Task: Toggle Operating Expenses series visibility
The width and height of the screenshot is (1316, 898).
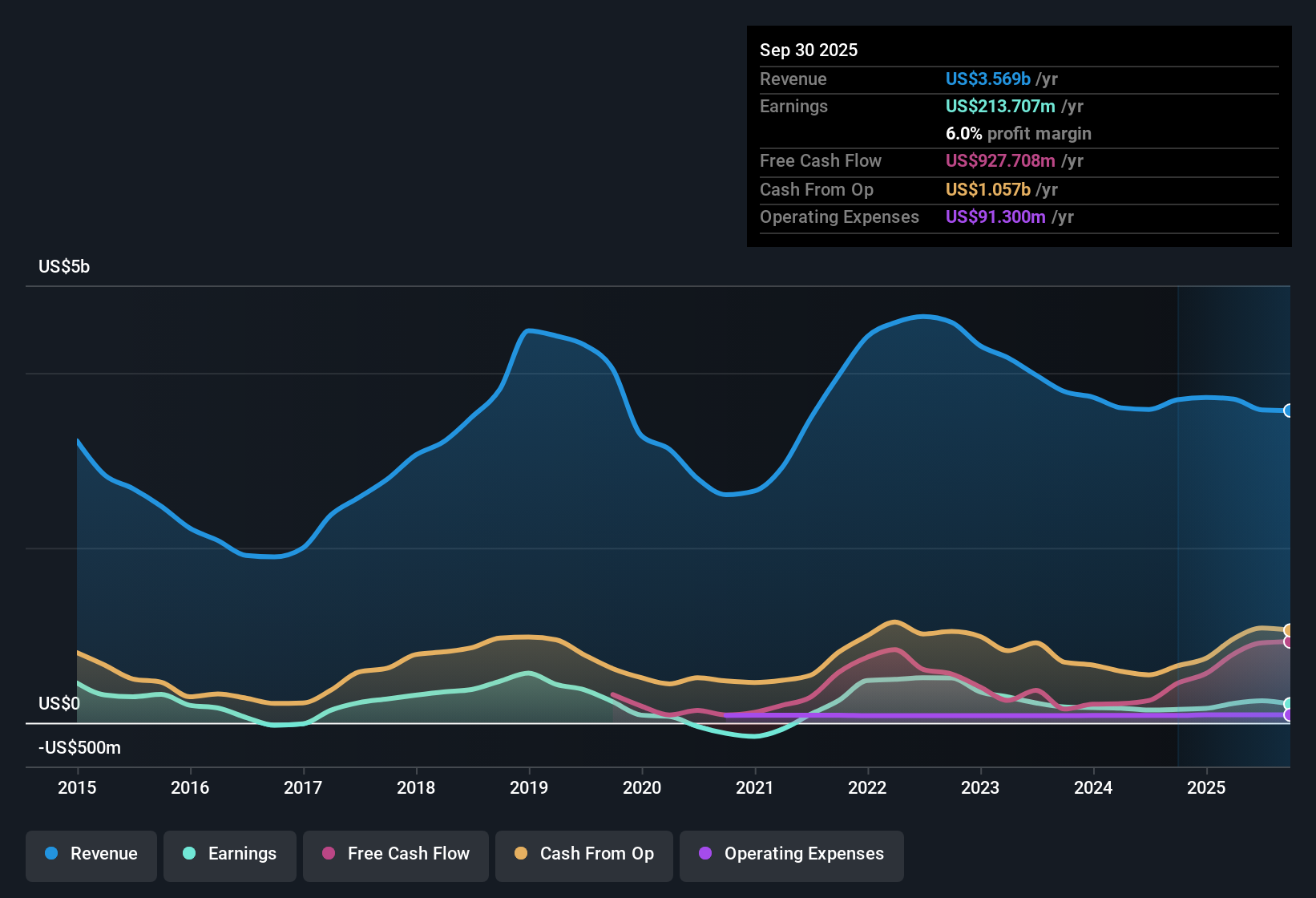Action: tap(791, 854)
